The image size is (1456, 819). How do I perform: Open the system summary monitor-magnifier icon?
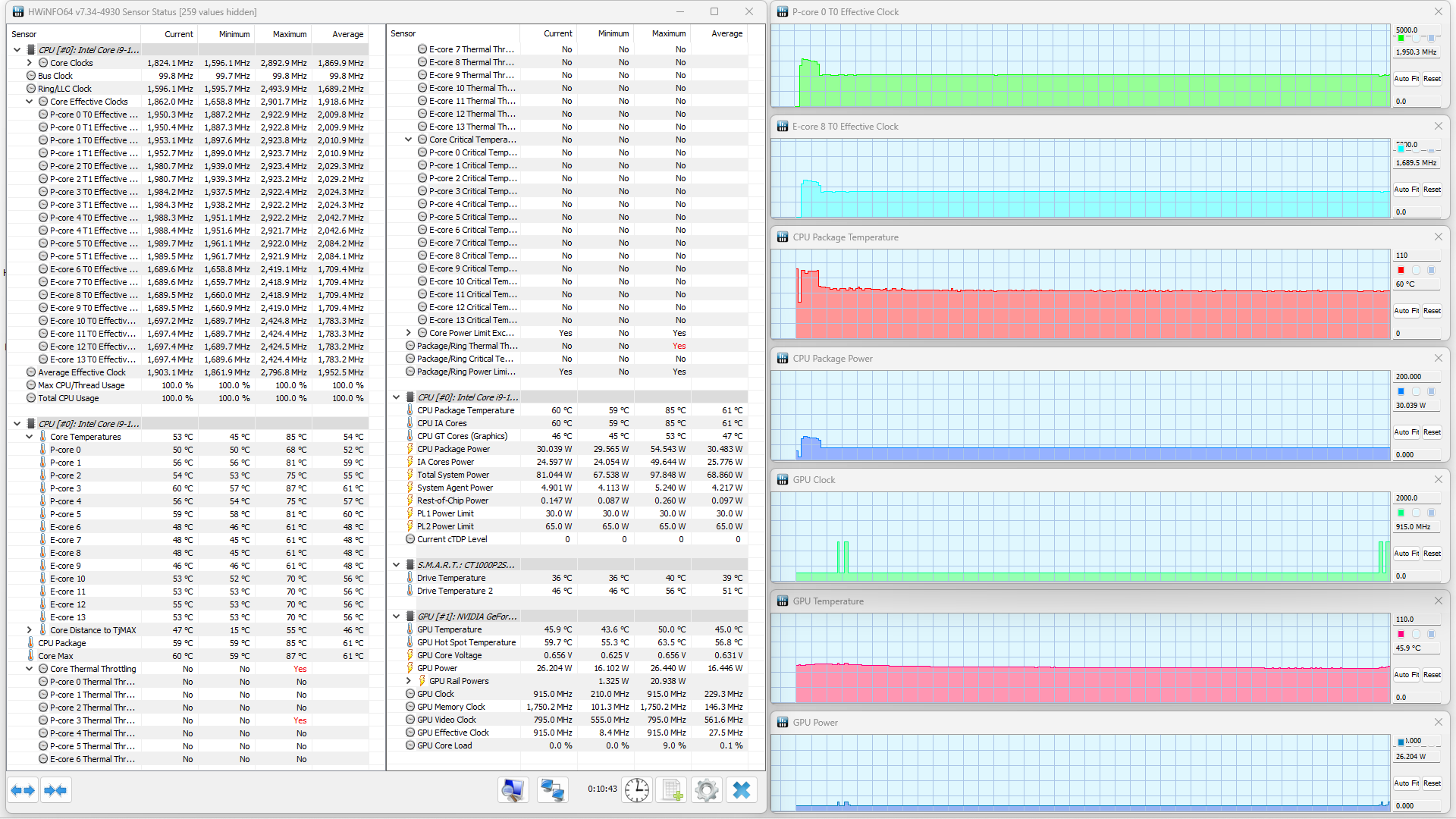(513, 790)
